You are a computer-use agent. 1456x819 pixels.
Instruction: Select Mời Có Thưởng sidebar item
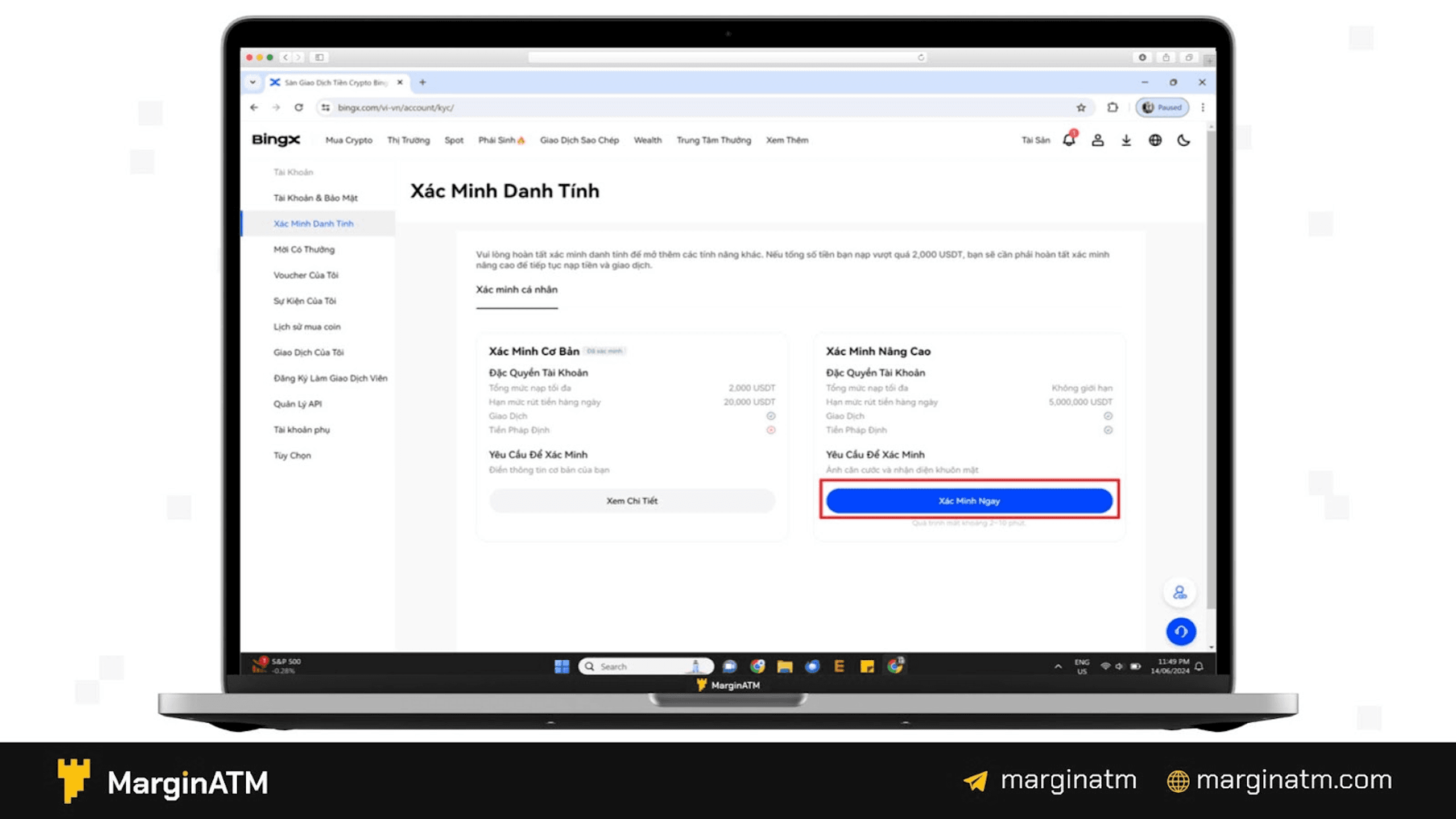(x=304, y=249)
